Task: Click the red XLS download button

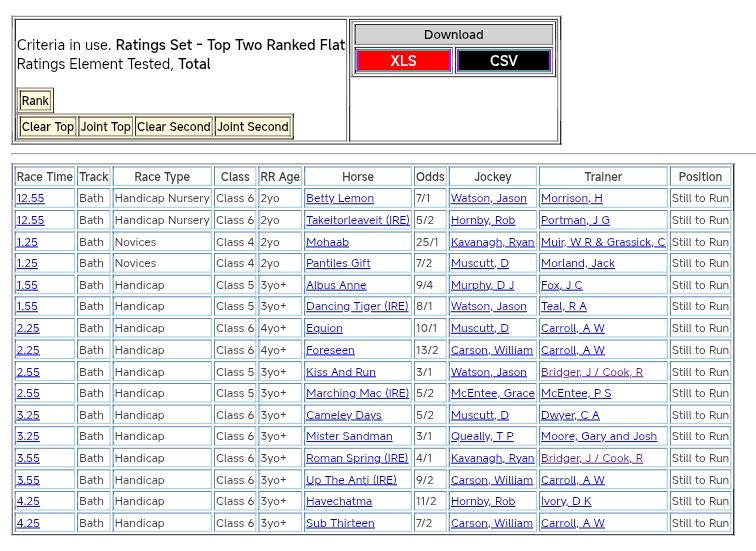Action: pos(403,61)
